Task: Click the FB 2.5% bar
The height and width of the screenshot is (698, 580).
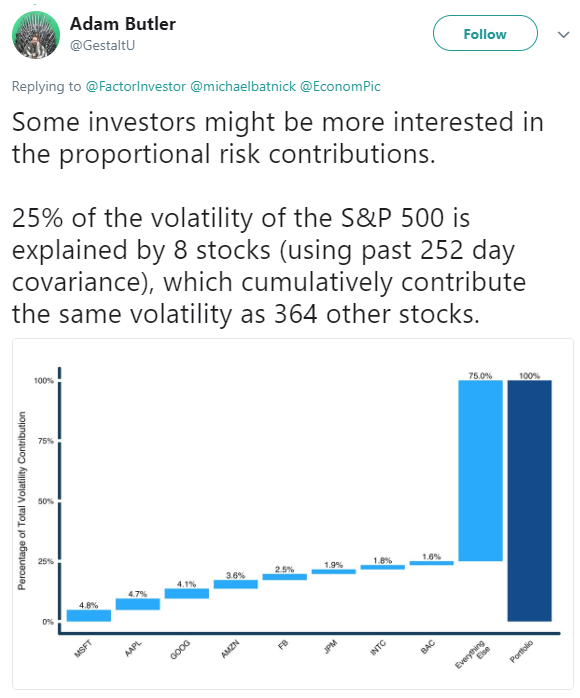Action: [284, 577]
